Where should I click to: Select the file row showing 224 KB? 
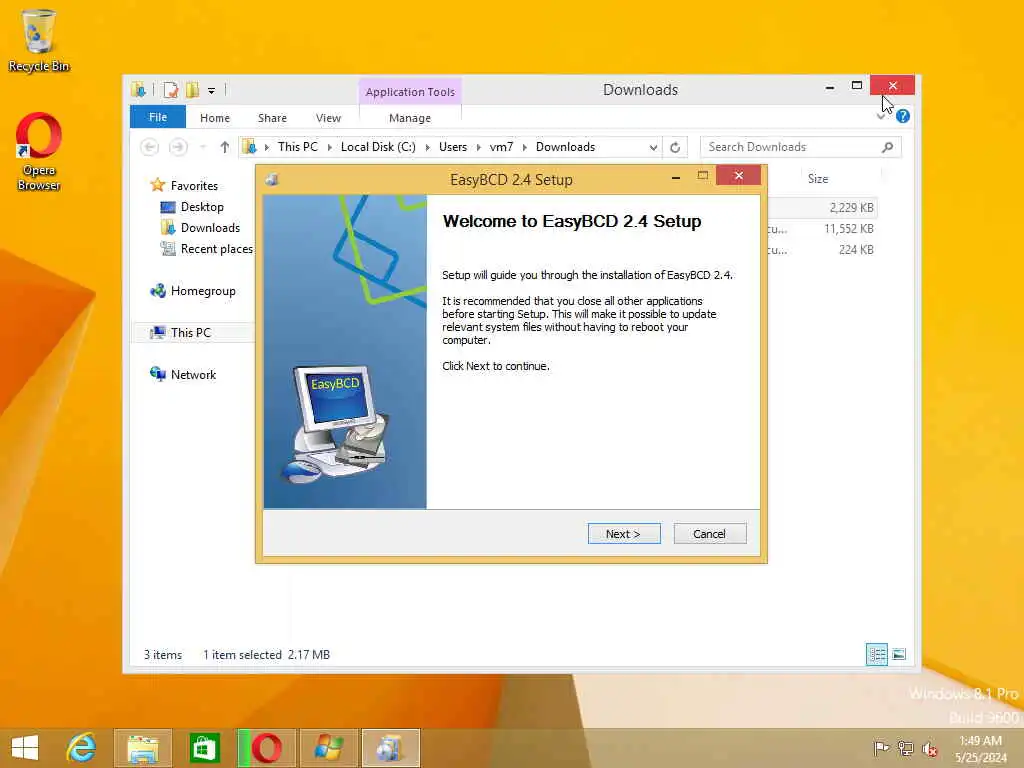[822, 249]
